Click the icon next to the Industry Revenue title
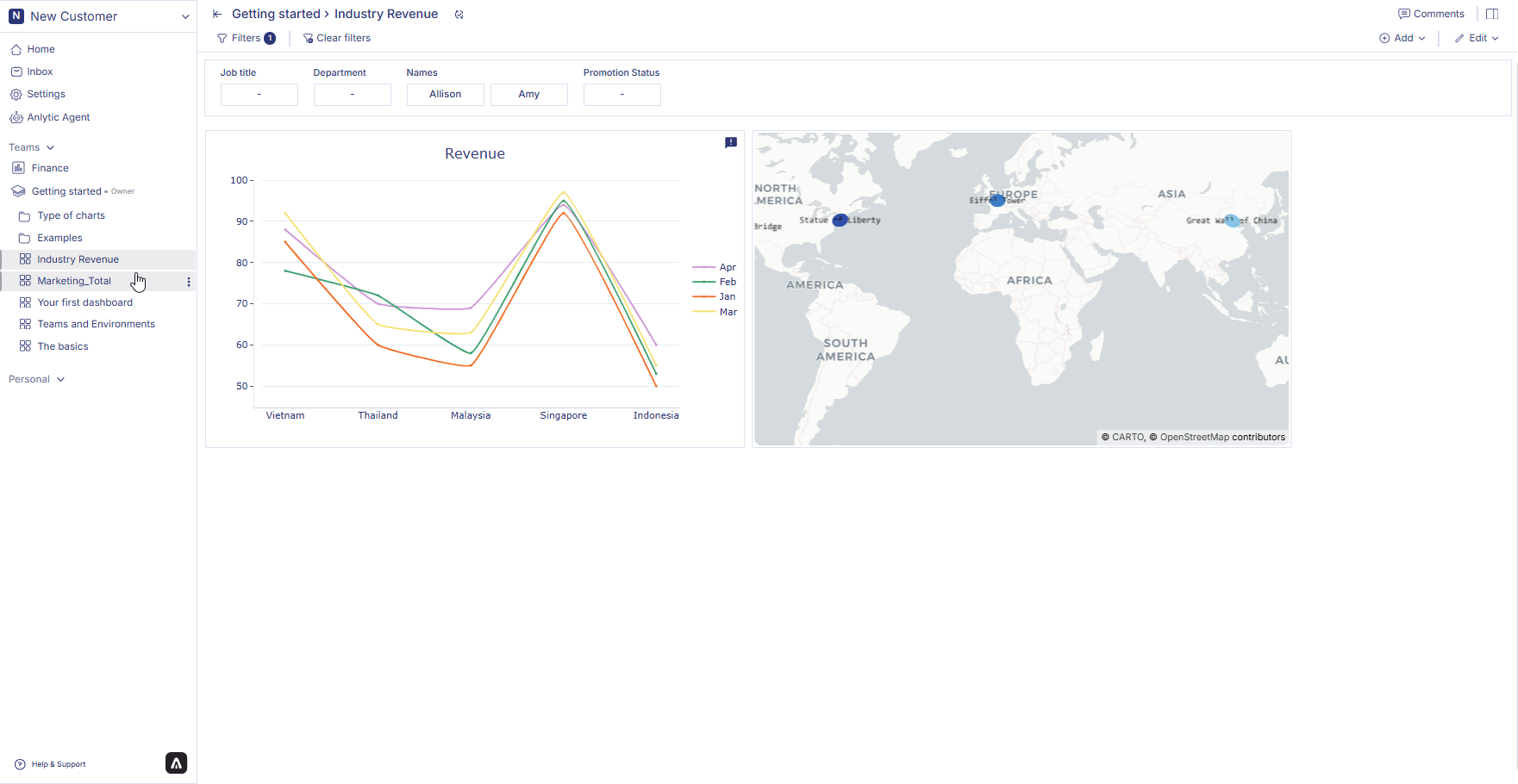Viewport: 1518px width, 784px height. (x=459, y=15)
